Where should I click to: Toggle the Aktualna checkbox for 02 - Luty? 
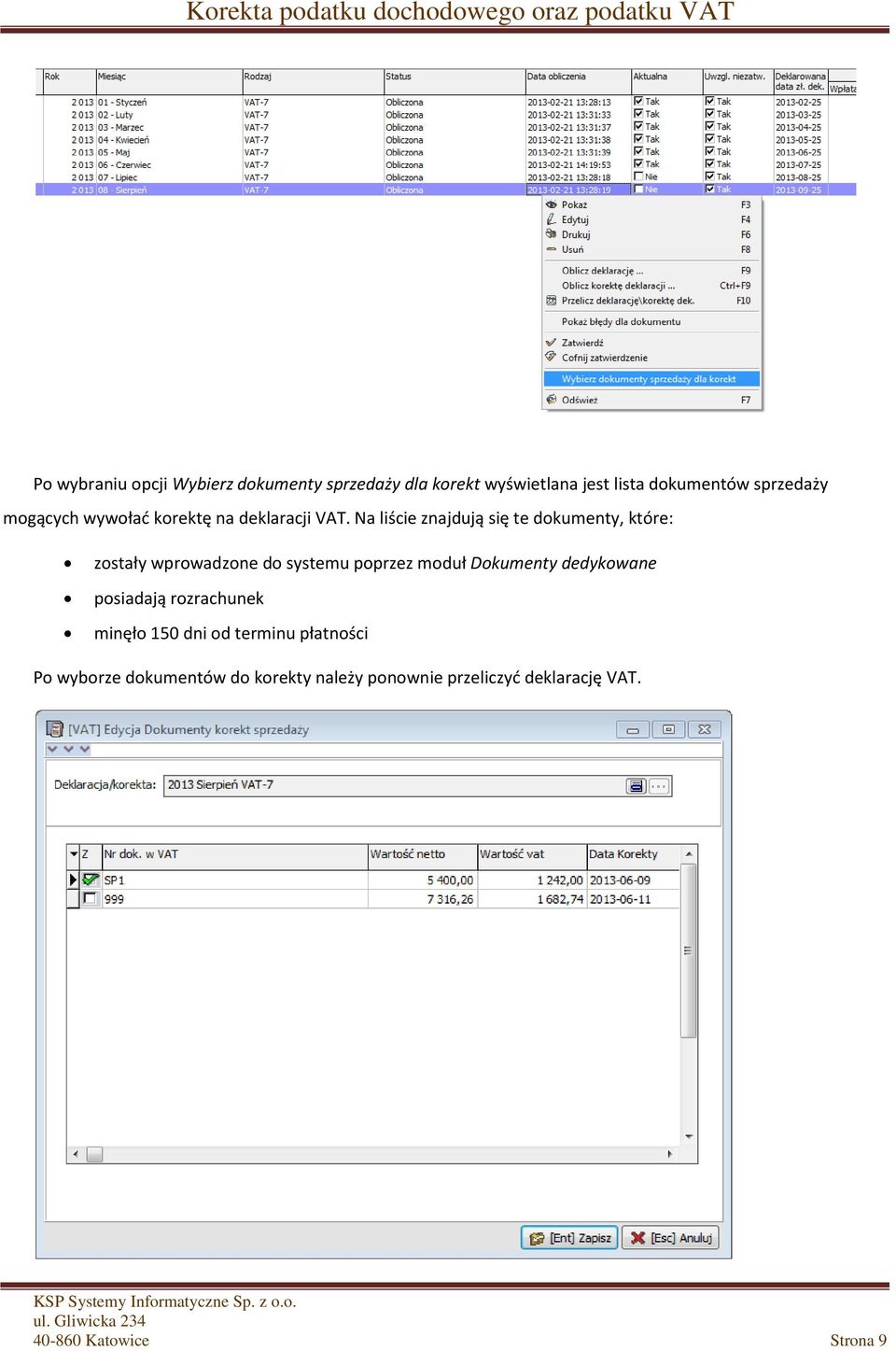tap(638, 114)
